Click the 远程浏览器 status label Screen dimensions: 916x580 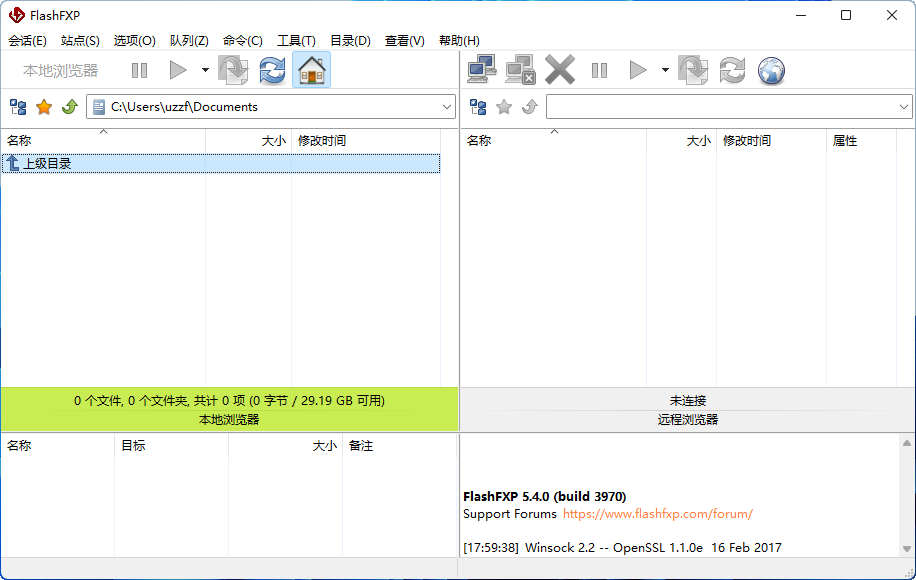688,419
